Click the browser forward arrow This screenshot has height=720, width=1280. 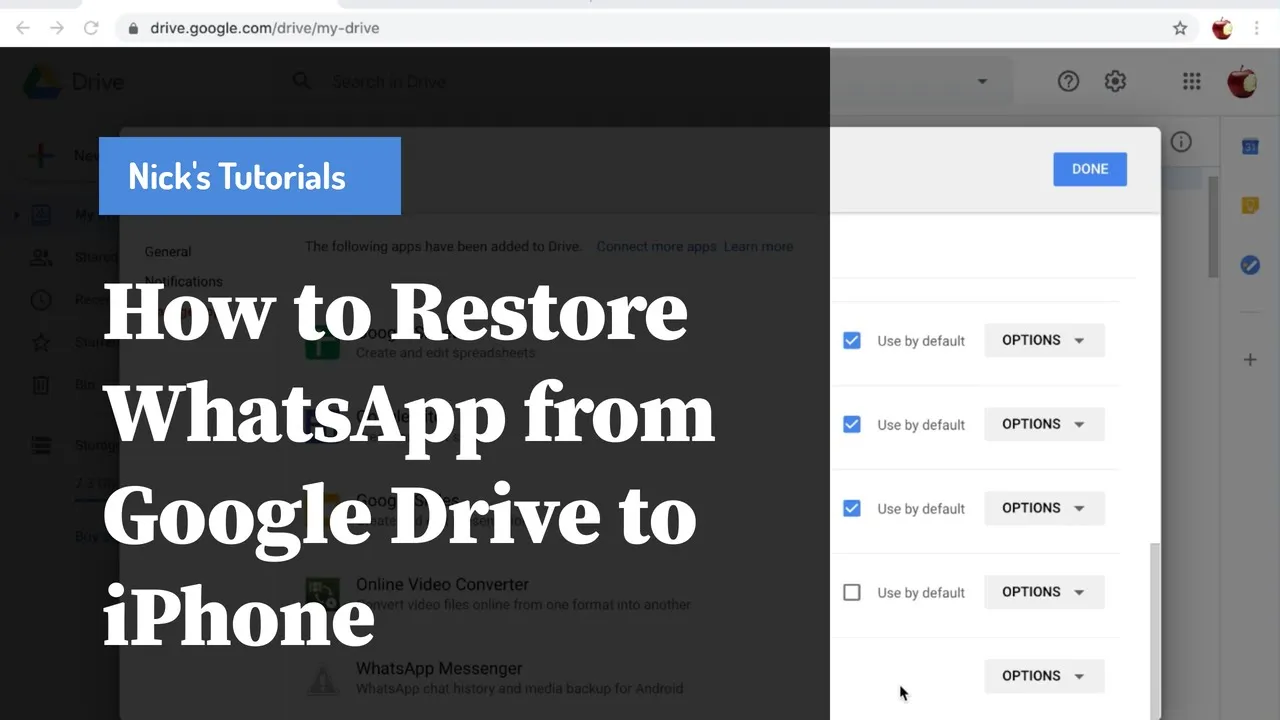(x=56, y=28)
